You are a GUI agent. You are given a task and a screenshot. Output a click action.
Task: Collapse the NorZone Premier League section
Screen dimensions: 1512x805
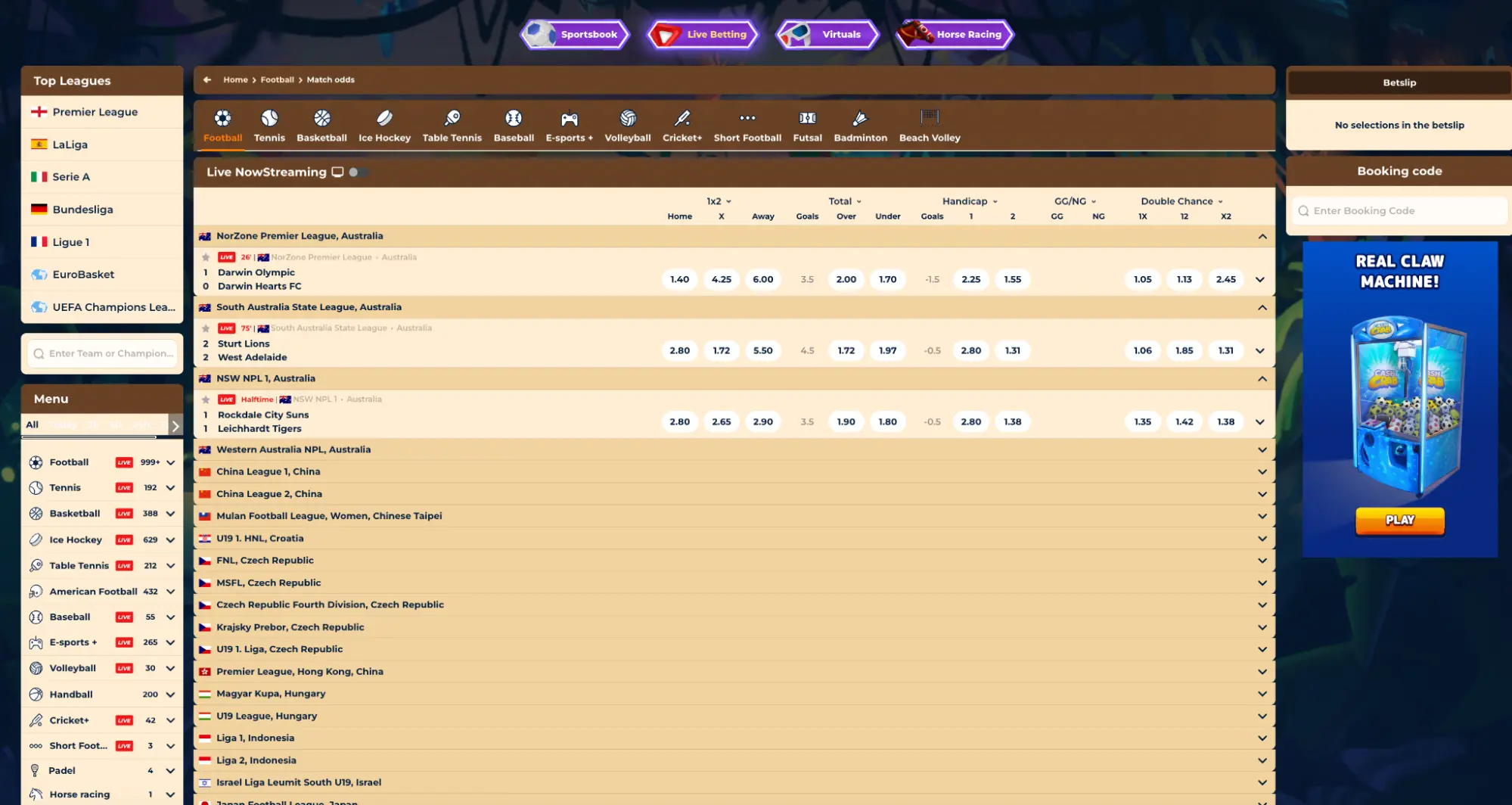click(x=1261, y=235)
